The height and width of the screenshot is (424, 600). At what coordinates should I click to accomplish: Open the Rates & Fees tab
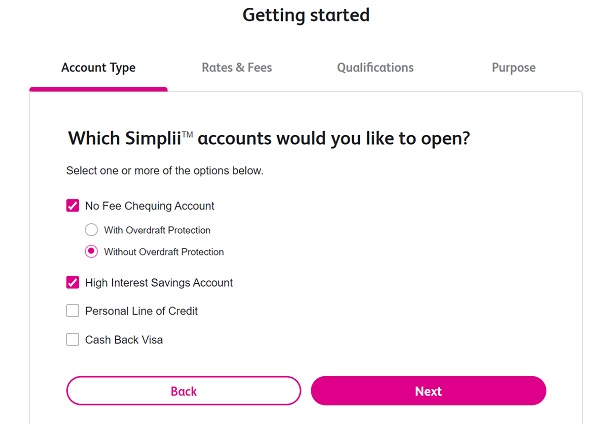[x=237, y=68]
